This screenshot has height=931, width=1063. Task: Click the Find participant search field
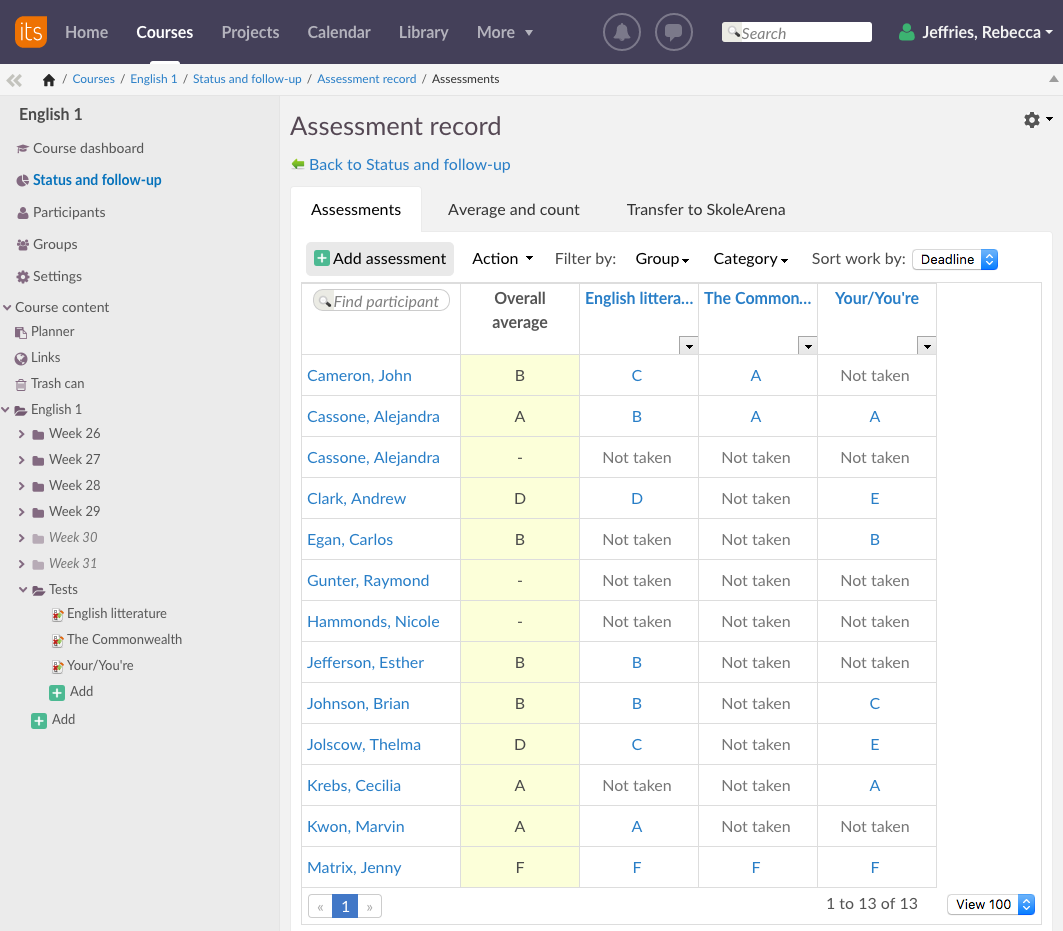point(381,300)
